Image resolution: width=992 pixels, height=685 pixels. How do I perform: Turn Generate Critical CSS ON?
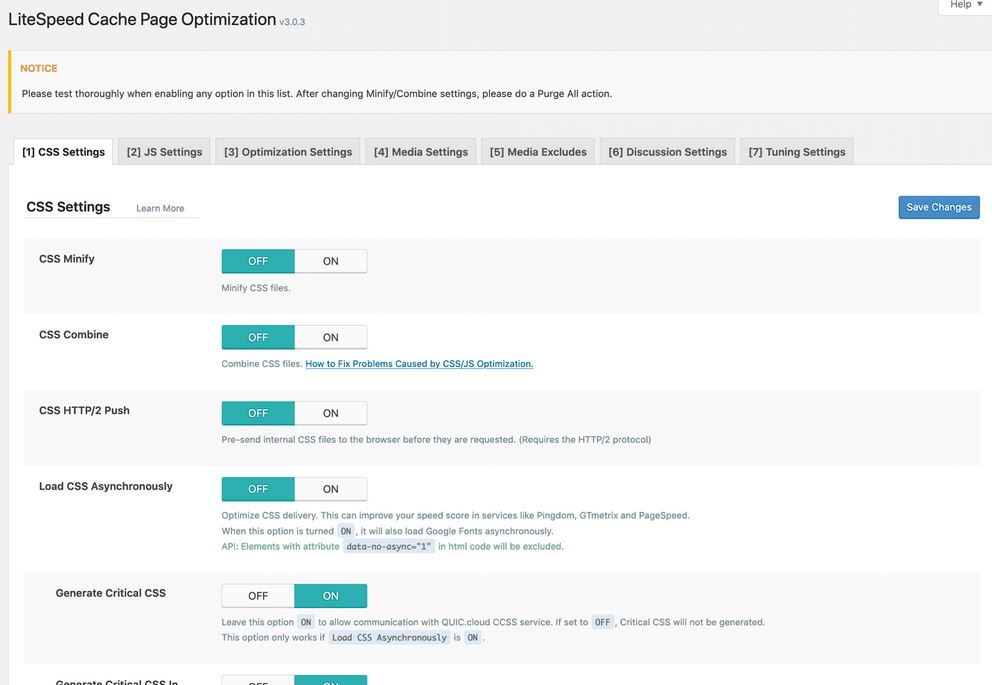(x=331, y=596)
